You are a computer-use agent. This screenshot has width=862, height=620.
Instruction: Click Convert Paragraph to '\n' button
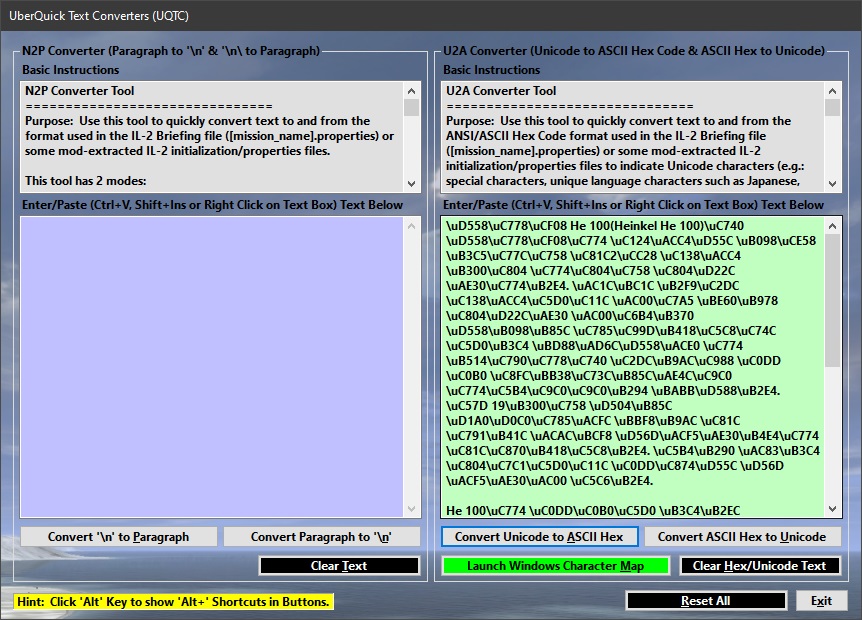tap(321, 536)
